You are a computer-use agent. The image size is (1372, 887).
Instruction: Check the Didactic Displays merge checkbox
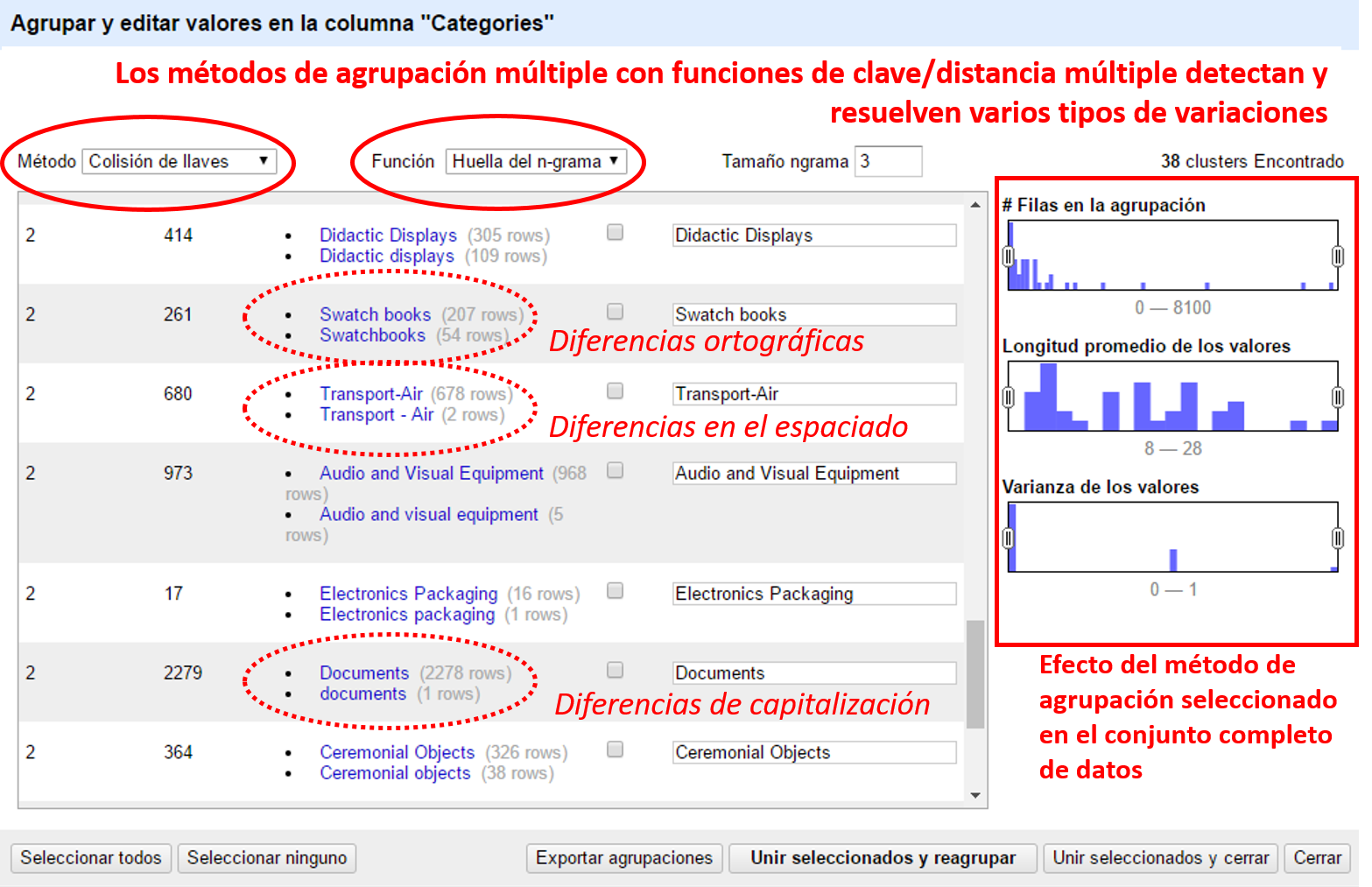tap(616, 232)
